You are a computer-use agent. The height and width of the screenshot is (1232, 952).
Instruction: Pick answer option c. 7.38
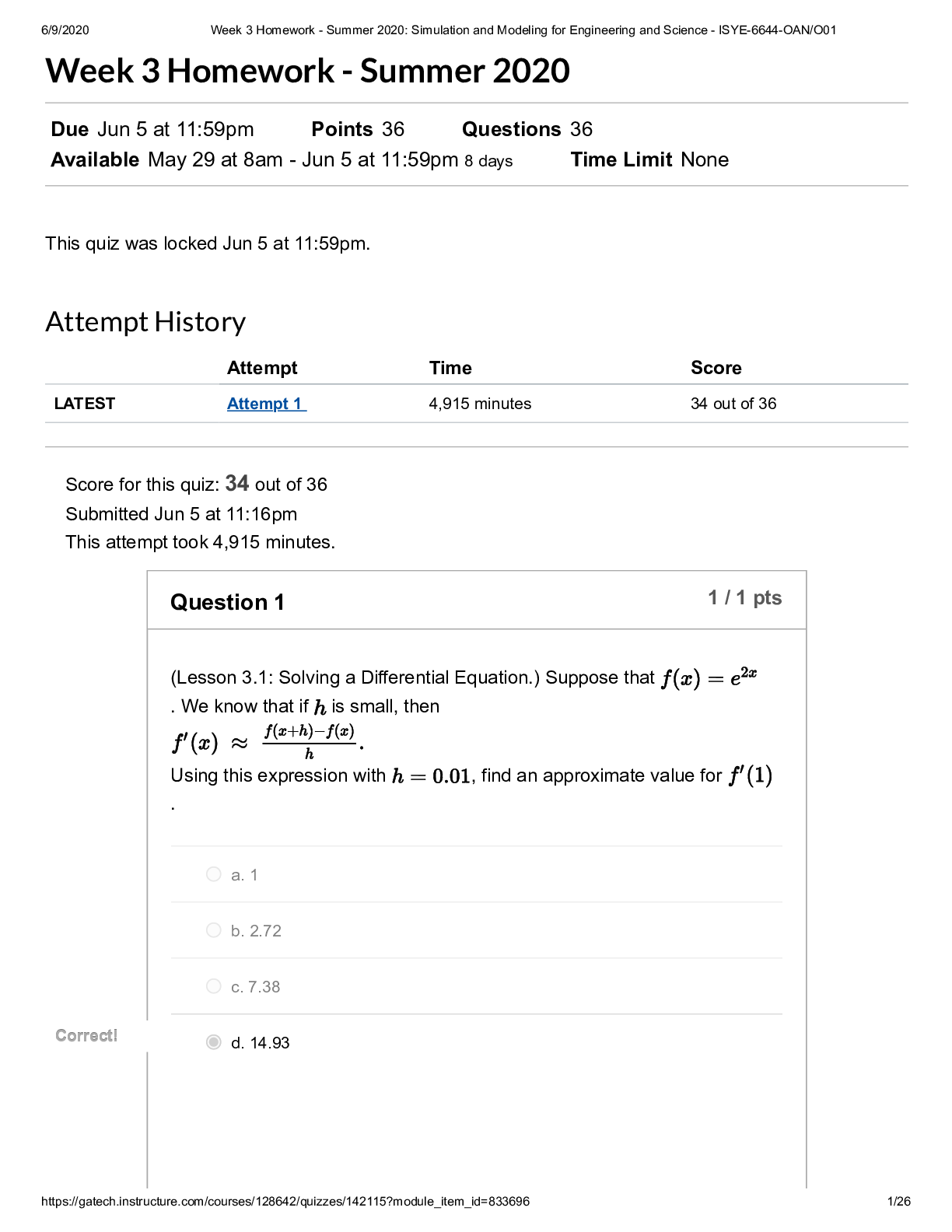pyautogui.click(x=214, y=986)
